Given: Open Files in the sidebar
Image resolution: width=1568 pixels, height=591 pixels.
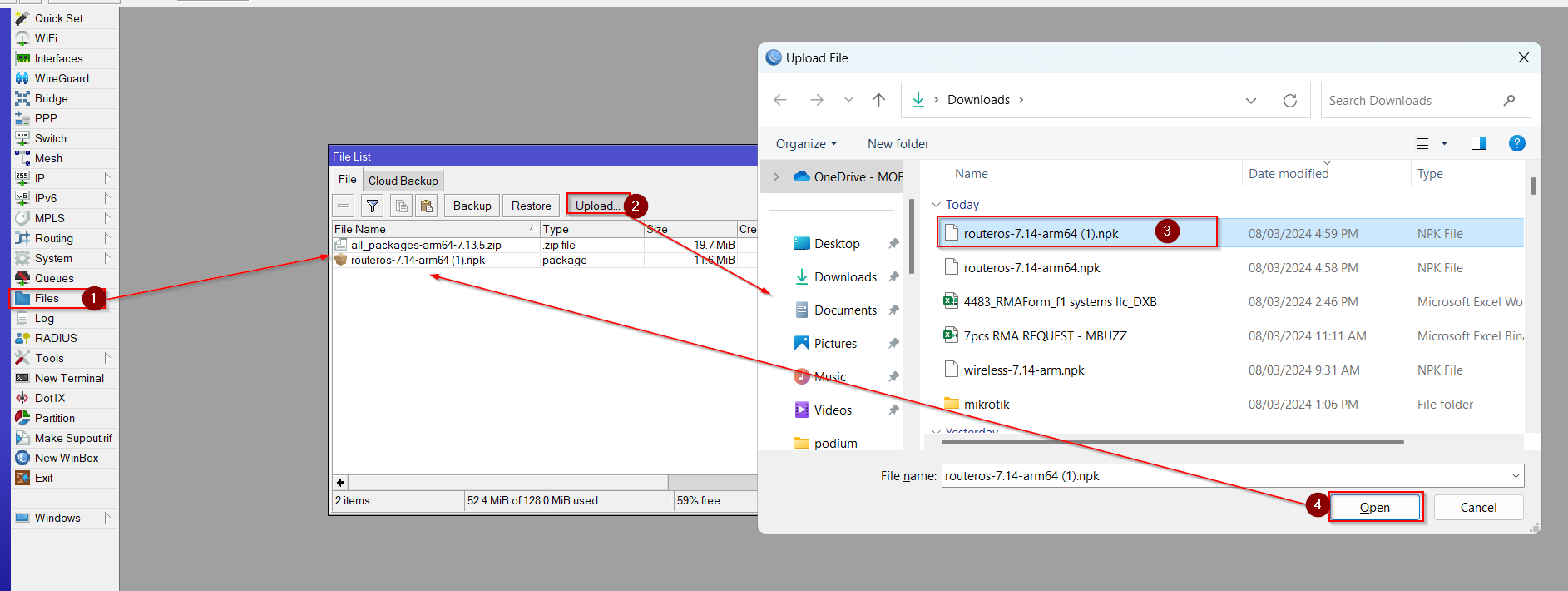Looking at the screenshot, I should (x=47, y=298).
